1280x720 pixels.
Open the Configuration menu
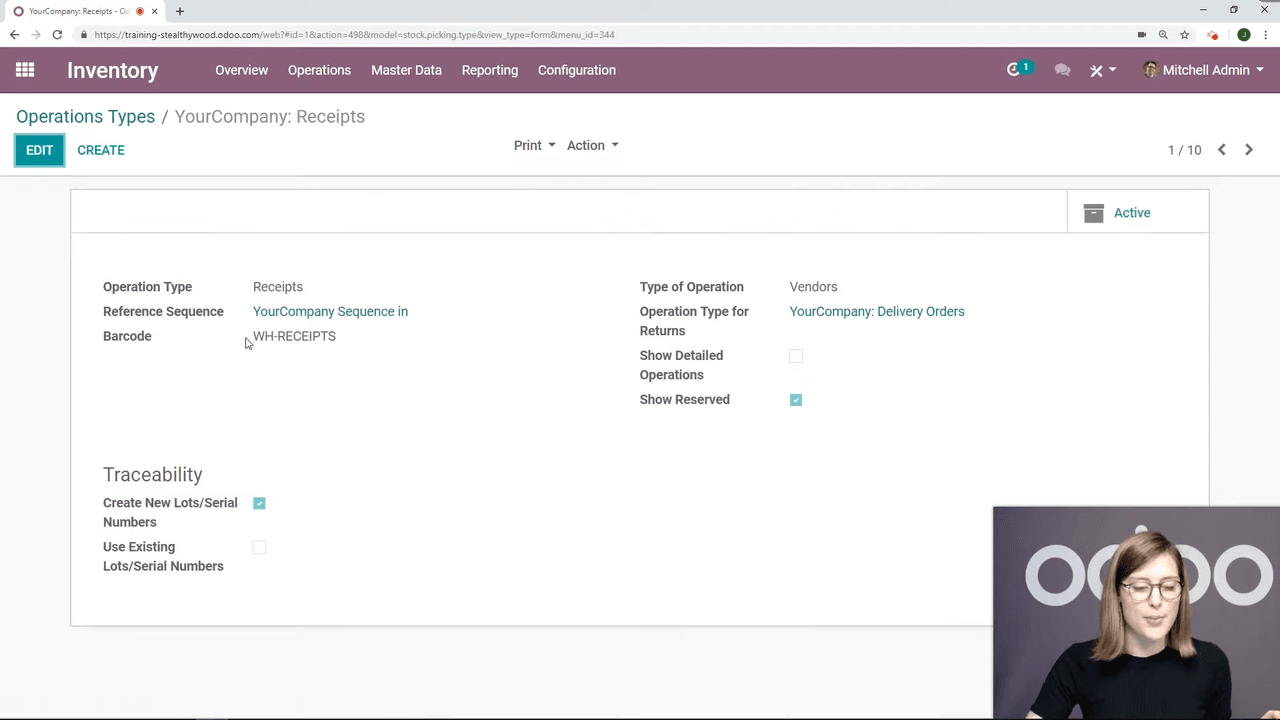pyautogui.click(x=576, y=70)
